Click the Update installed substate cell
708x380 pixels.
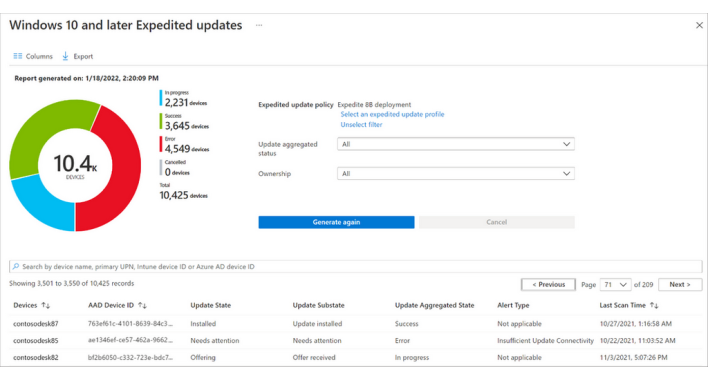(317, 324)
